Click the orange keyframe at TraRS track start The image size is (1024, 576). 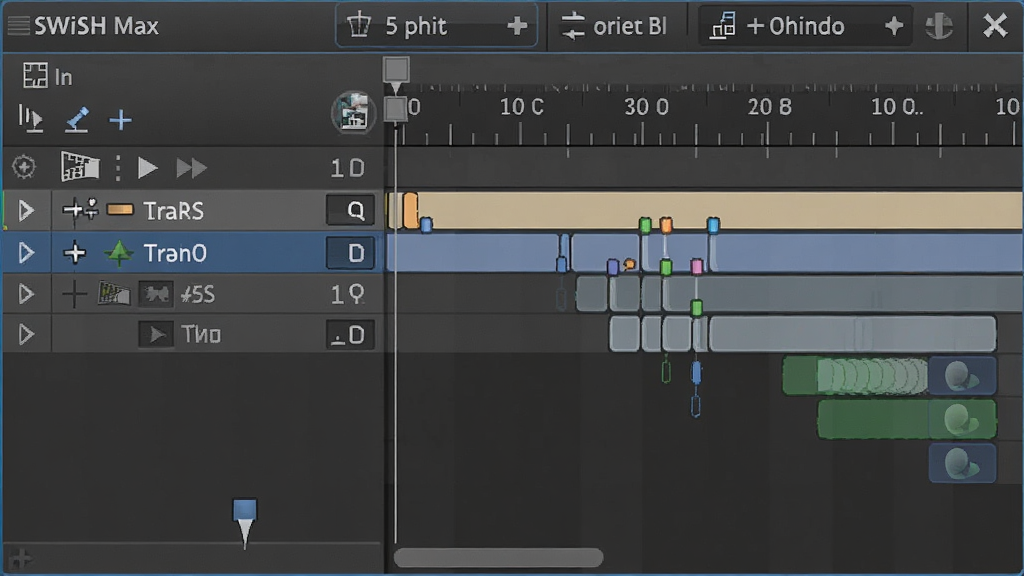(410, 210)
